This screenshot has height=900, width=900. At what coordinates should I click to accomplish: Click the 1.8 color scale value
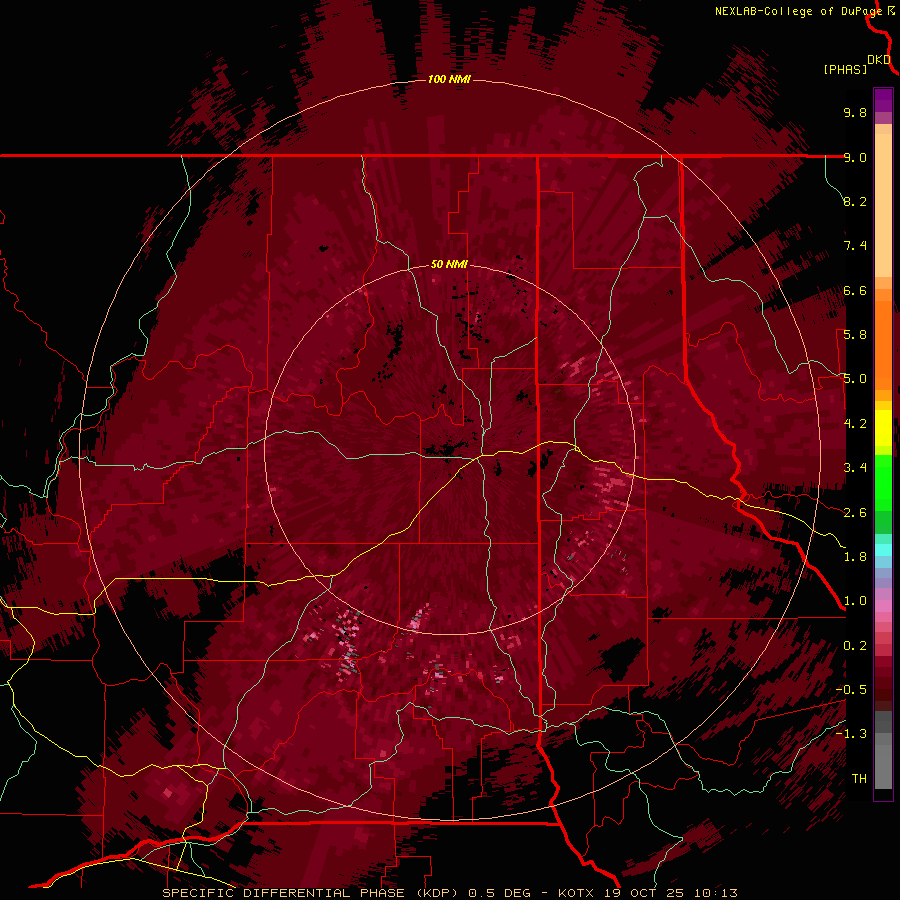coord(855,557)
